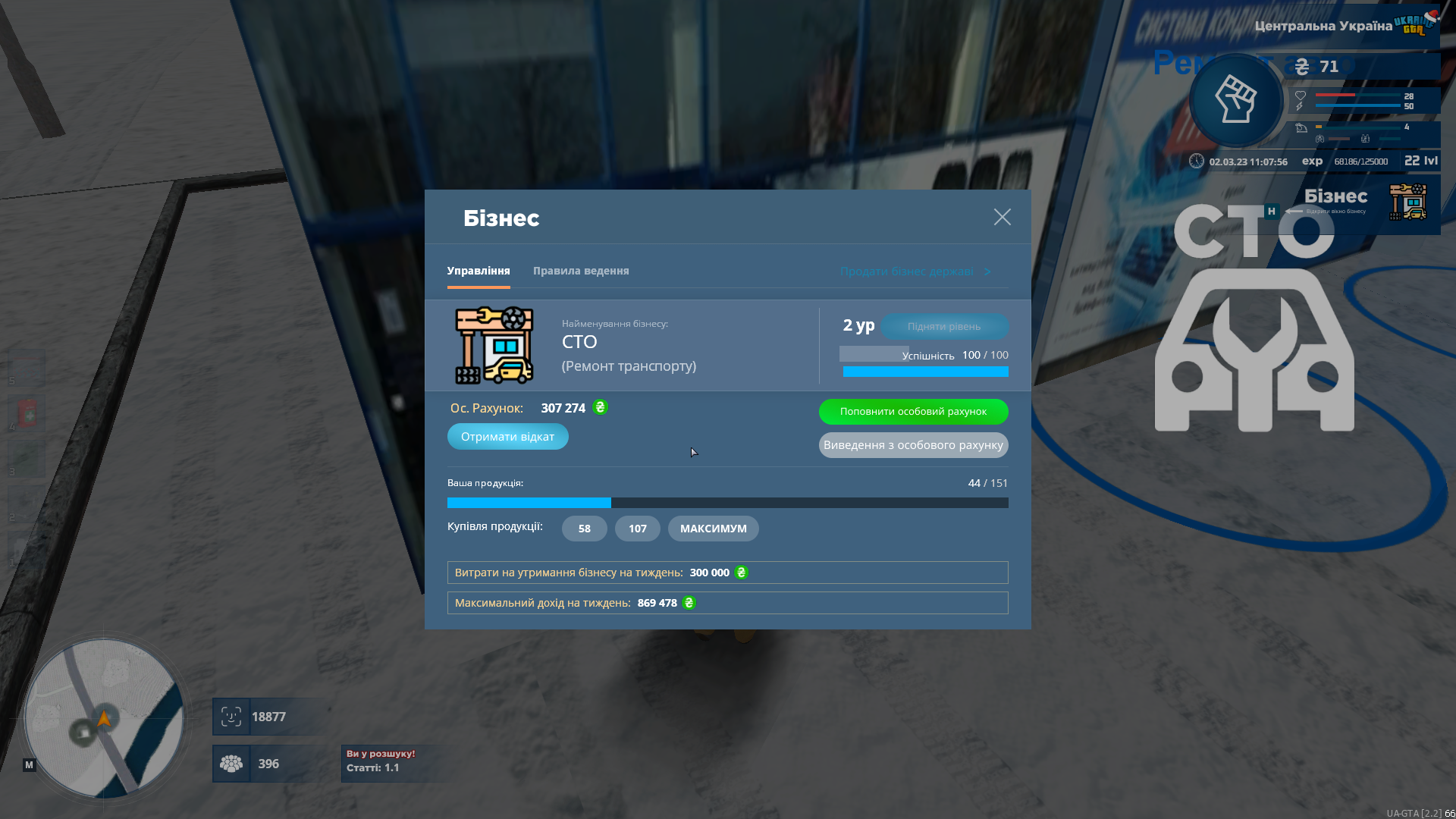This screenshot has height=819, width=1456.
Task: Click the M map key indicator
Action: 29,764
